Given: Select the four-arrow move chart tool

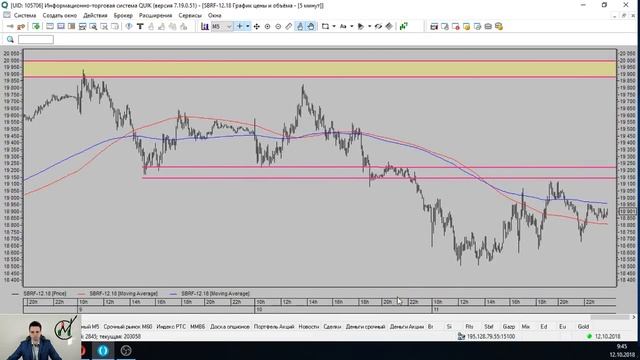Looking at the screenshot, I should coord(257,27).
